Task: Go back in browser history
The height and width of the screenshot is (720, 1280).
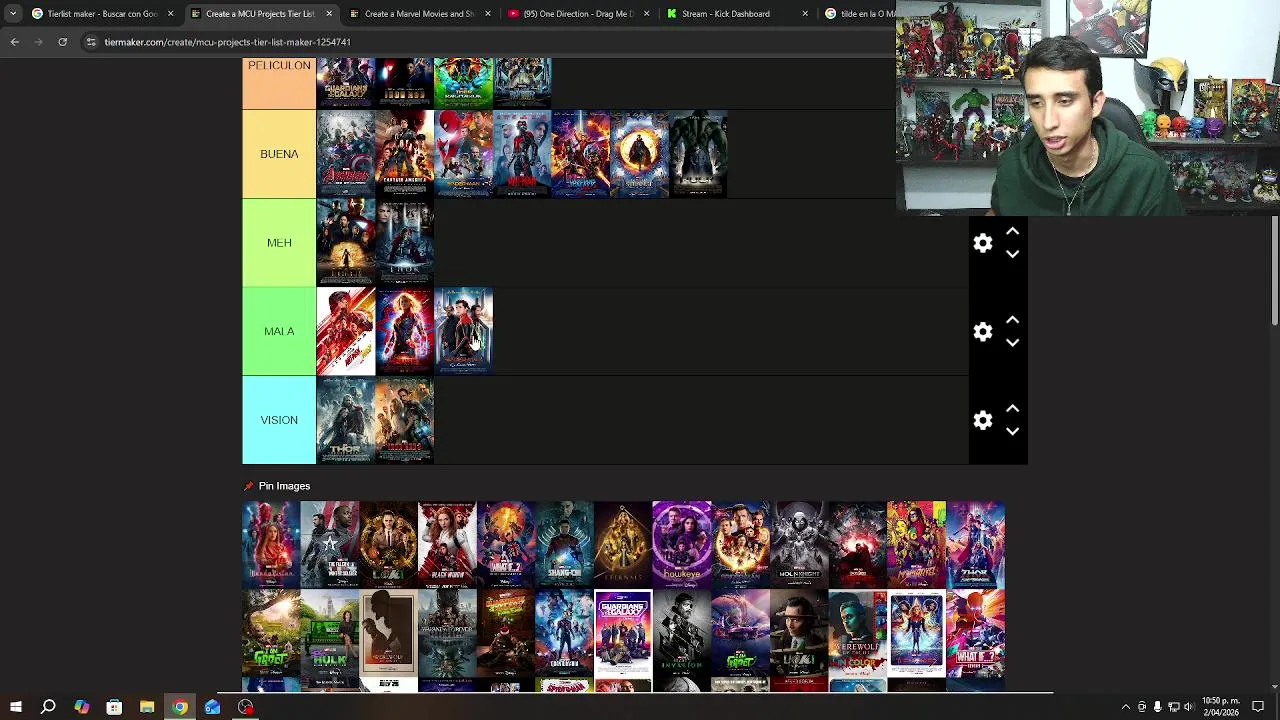Action: point(14,42)
